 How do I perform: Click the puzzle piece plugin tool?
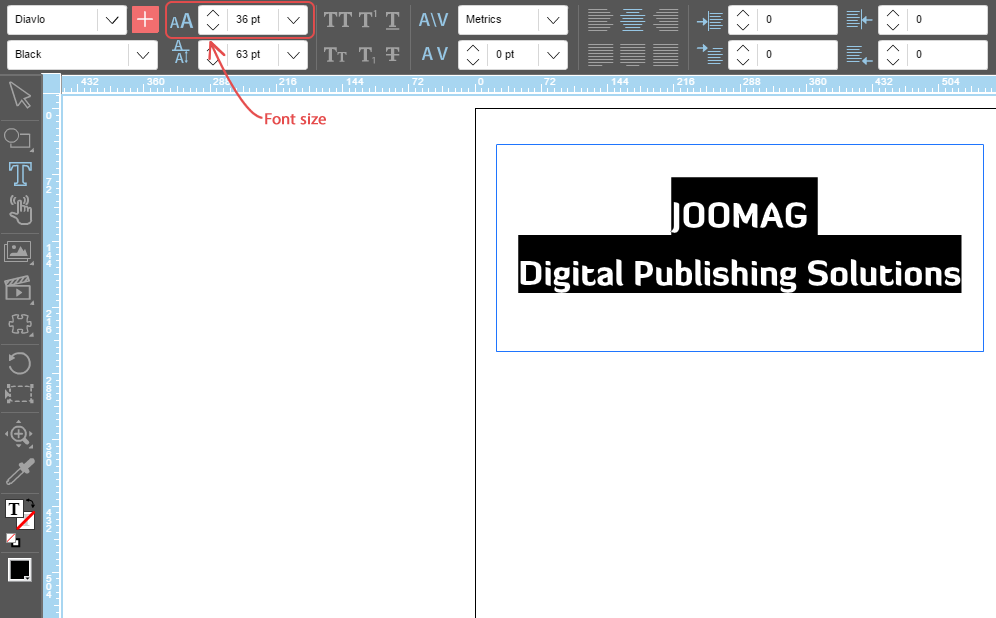click(19, 324)
